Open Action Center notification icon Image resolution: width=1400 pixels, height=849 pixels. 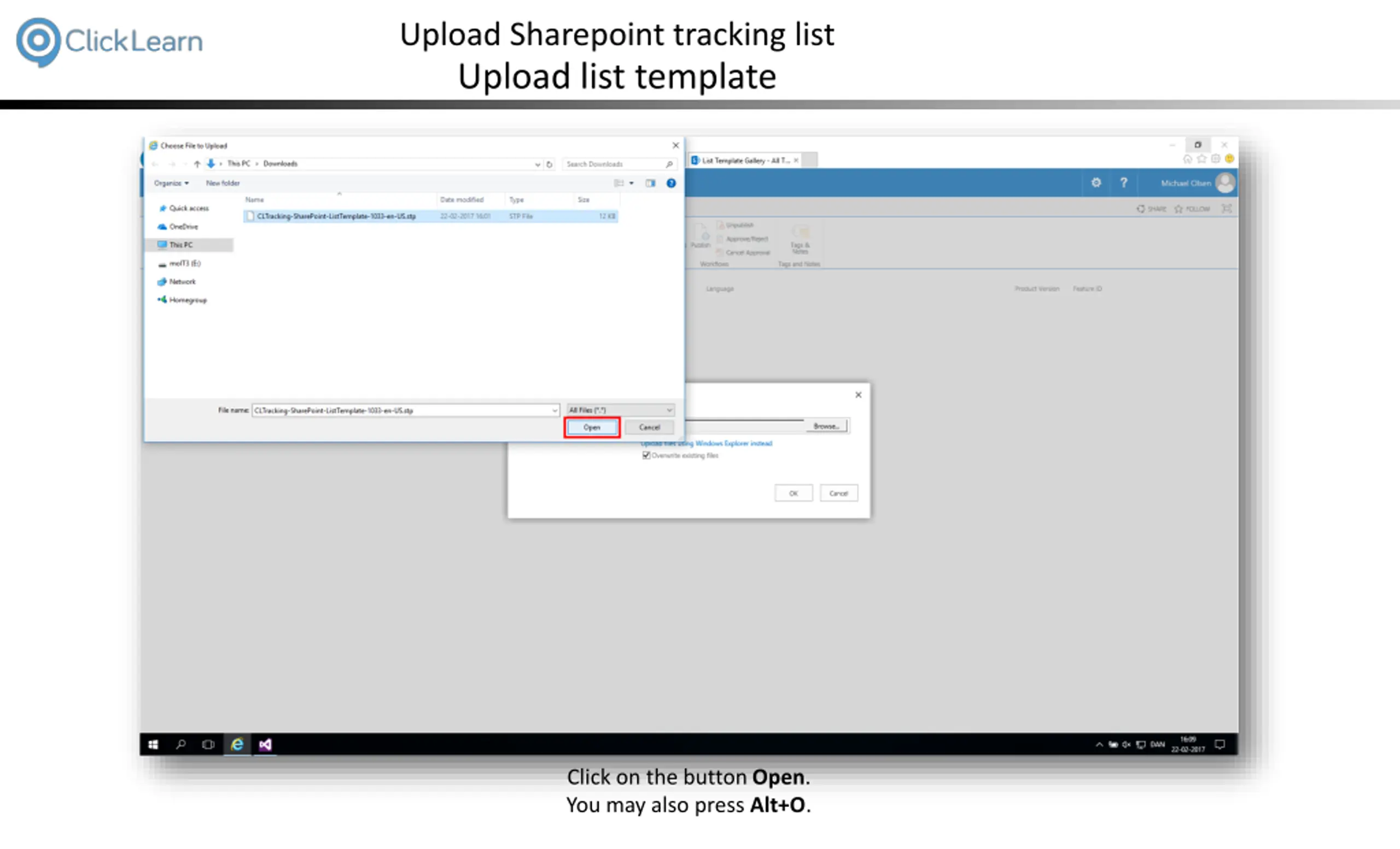tap(1220, 745)
